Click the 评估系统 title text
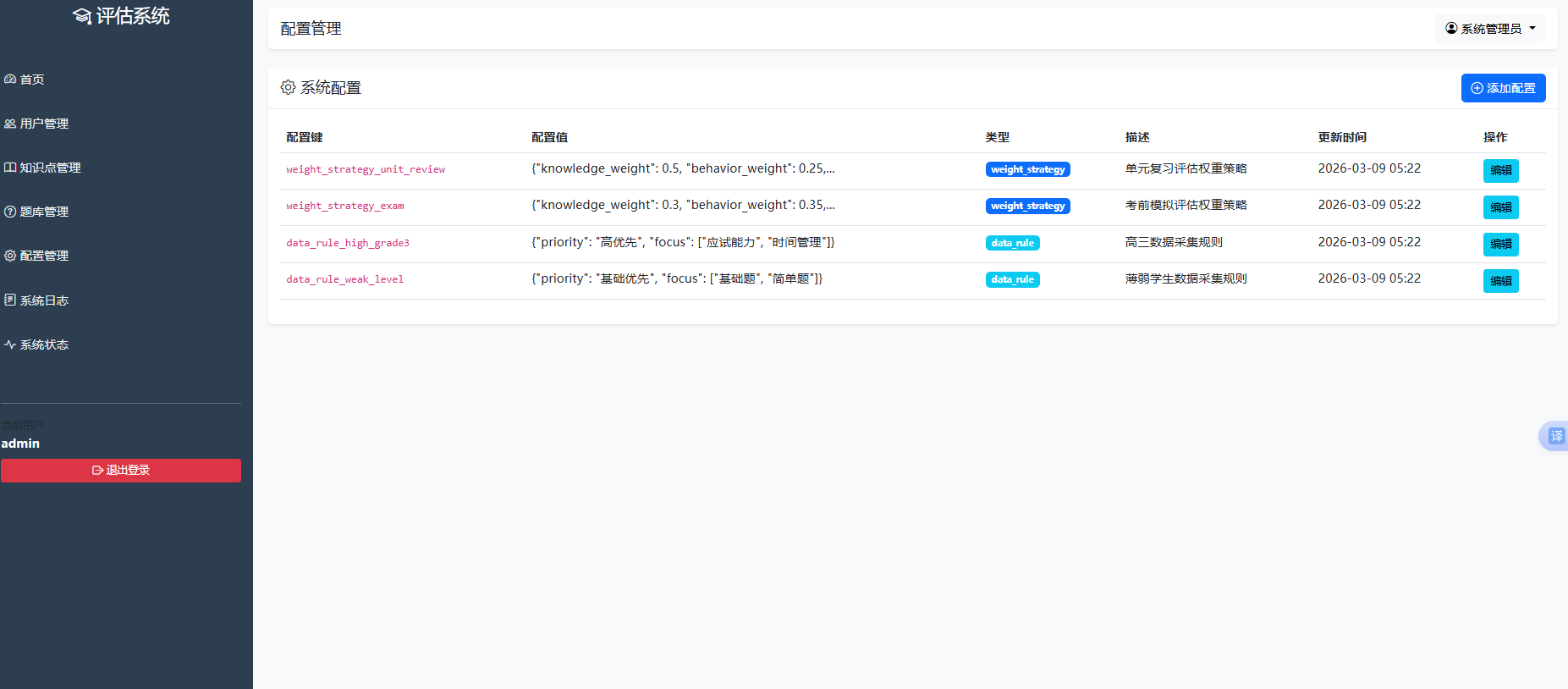This screenshot has width=1568, height=689. coord(133,16)
